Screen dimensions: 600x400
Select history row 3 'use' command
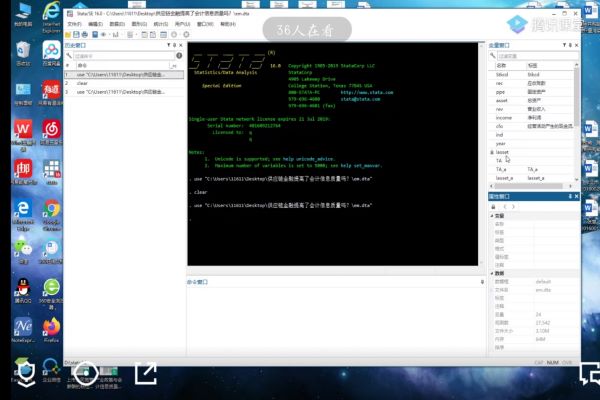[x=124, y=92]
